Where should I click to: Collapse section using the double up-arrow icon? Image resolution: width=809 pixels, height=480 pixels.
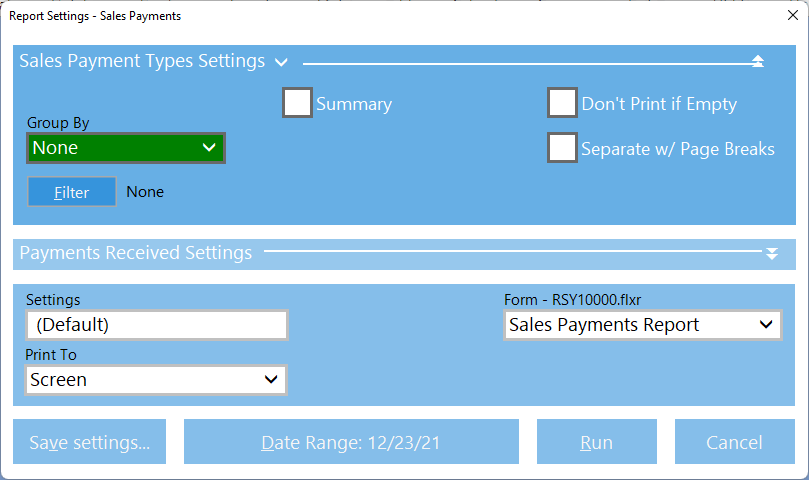pos(757,62)
